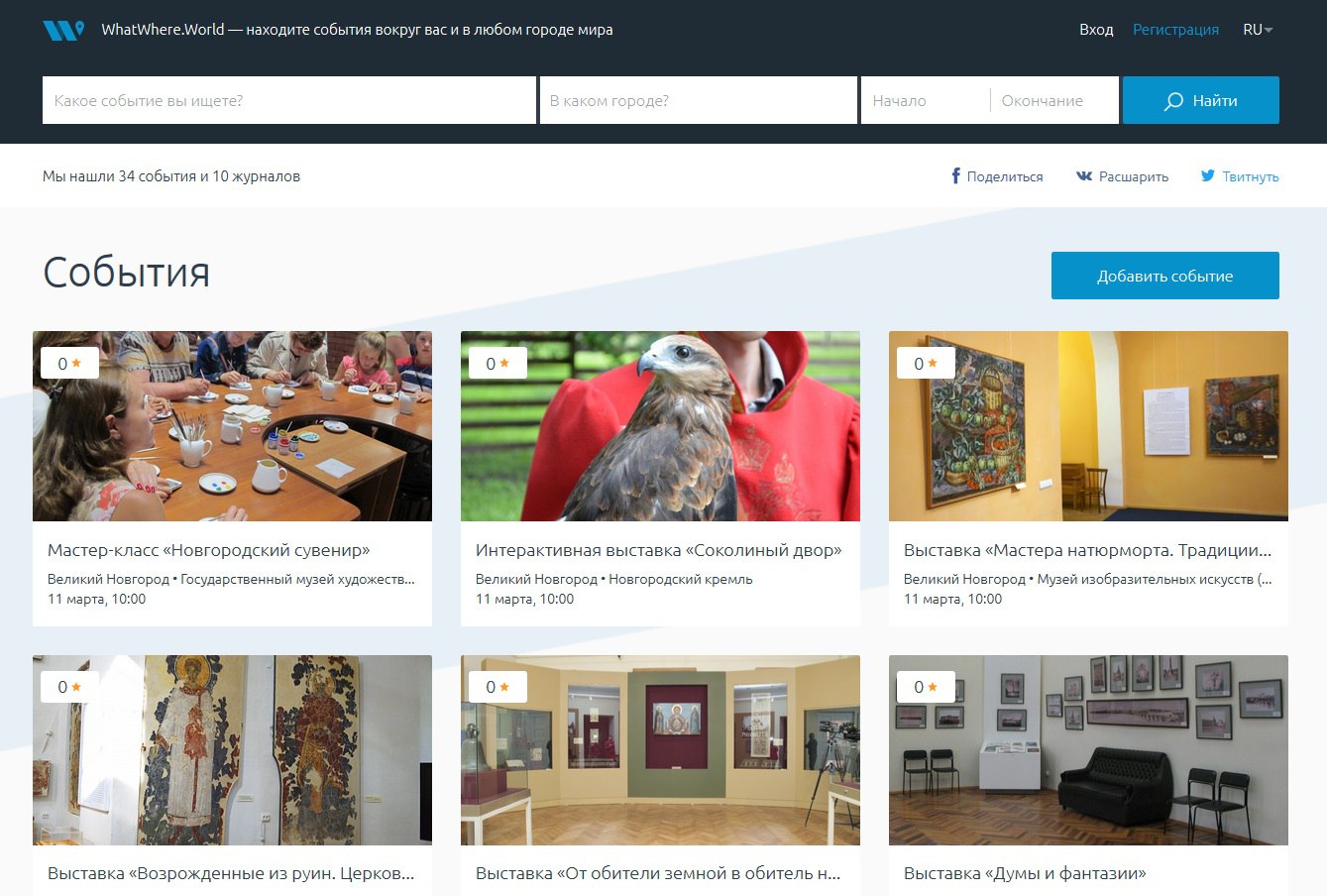Click the Добавить событие button
The image size is (1327, 896).
(1165, 276)
